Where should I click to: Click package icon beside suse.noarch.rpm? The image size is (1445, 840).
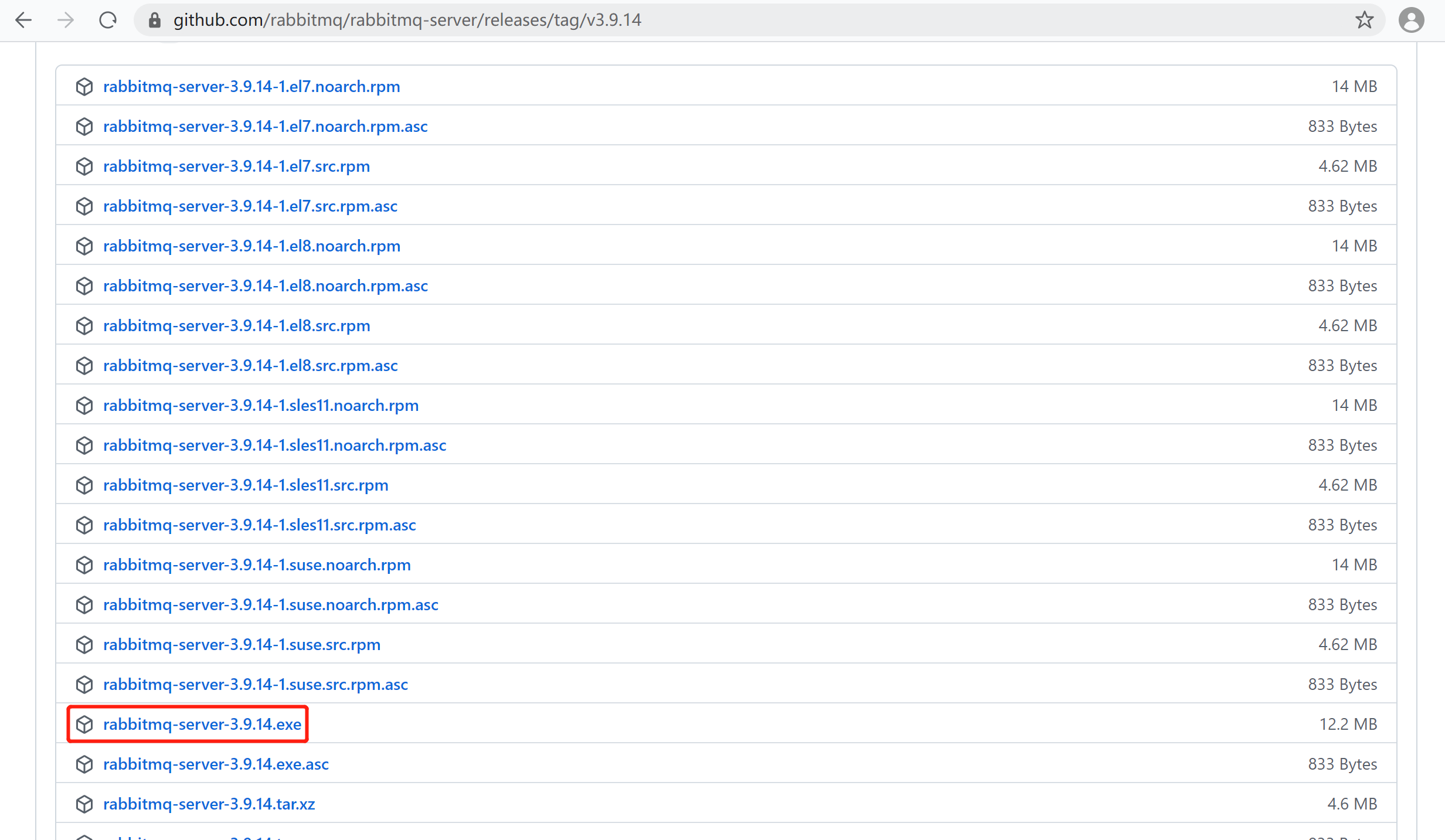coord(84,565)
